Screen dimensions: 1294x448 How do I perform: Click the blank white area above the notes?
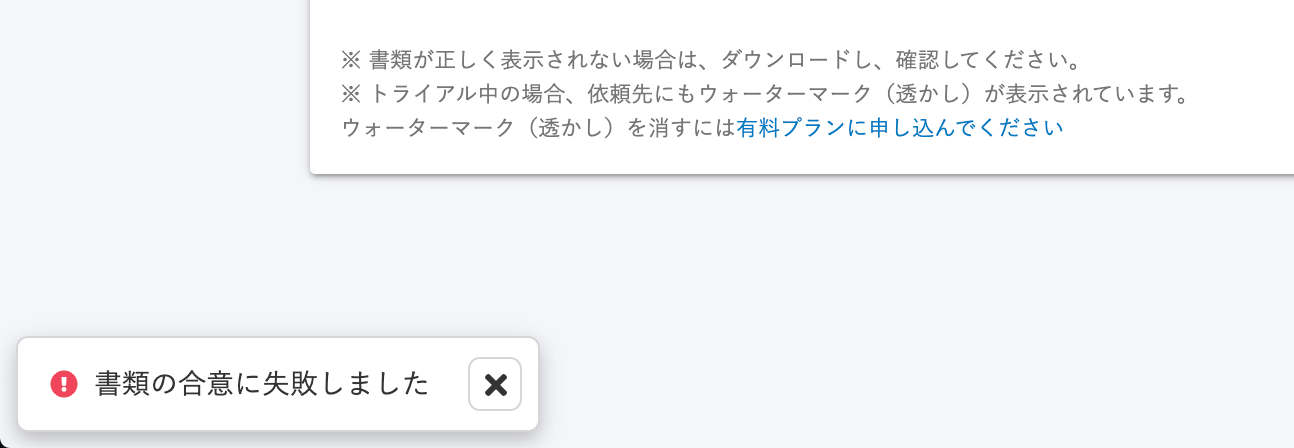click(x=800, y=18)
